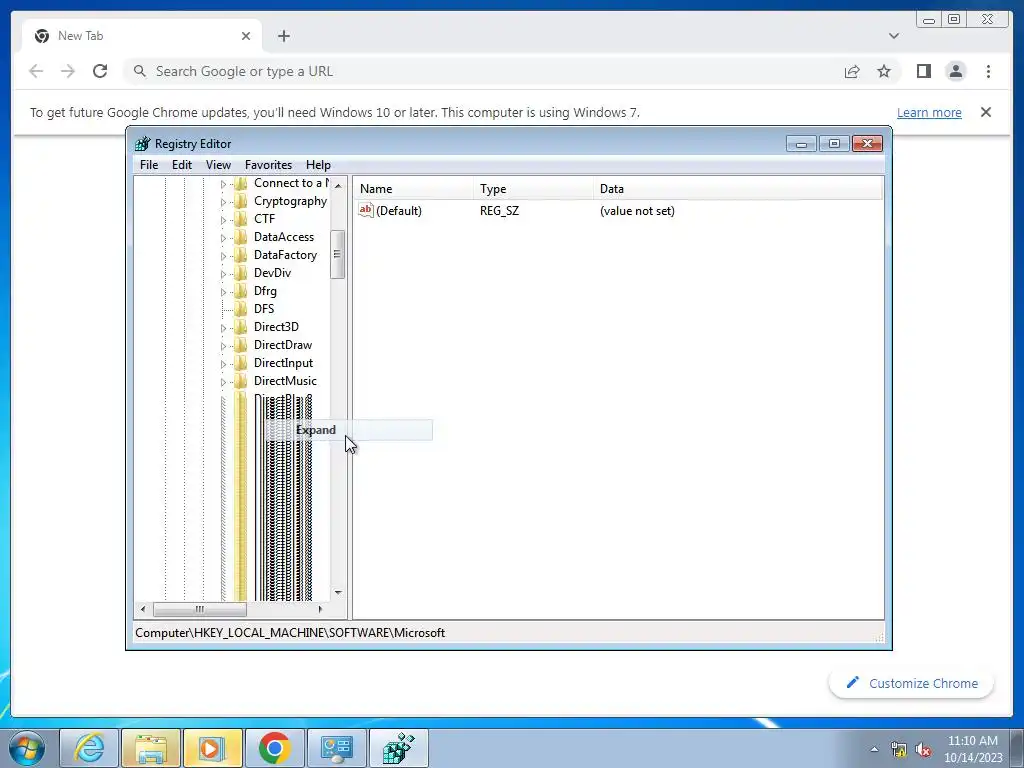1024x768 pixels.
Task: Choose Expand from the context menu
Action: click(349, 430)
